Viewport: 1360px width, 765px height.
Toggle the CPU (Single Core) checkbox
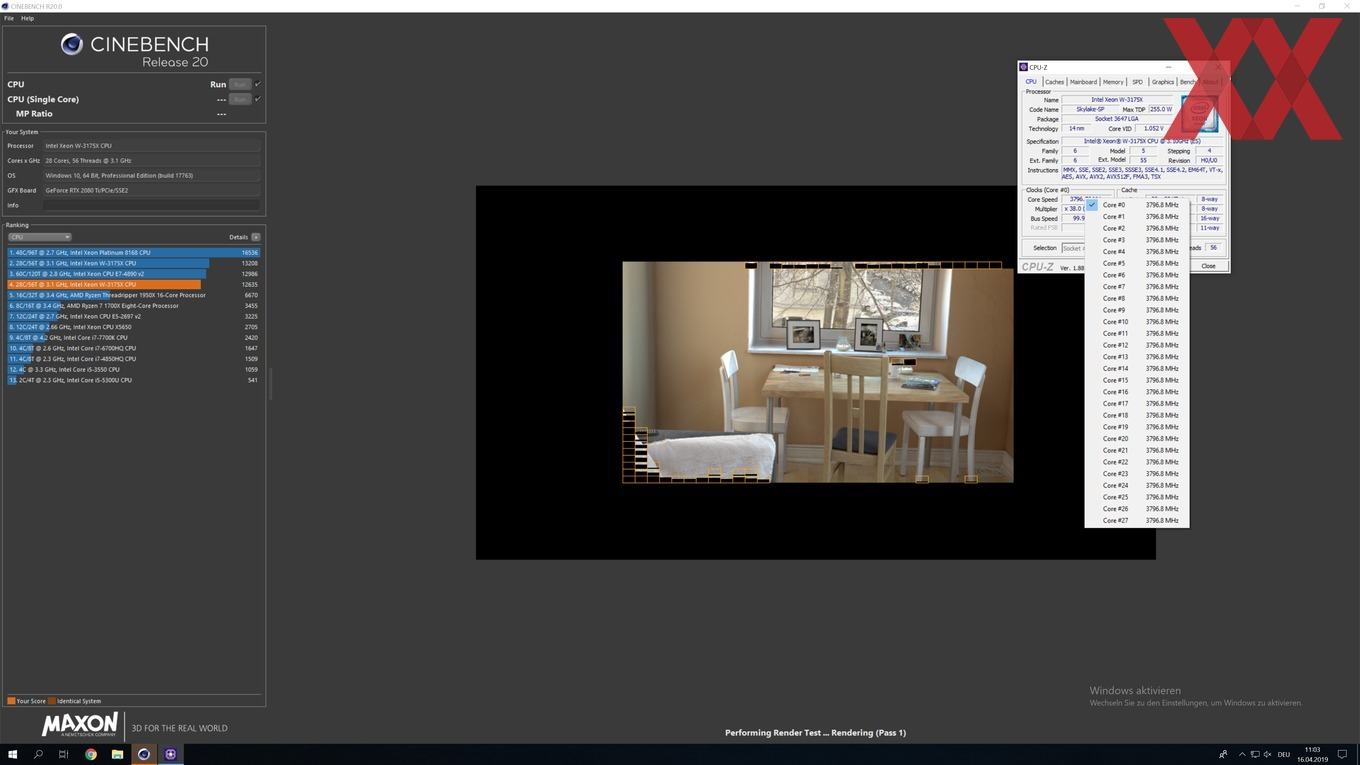coord(258,99)
